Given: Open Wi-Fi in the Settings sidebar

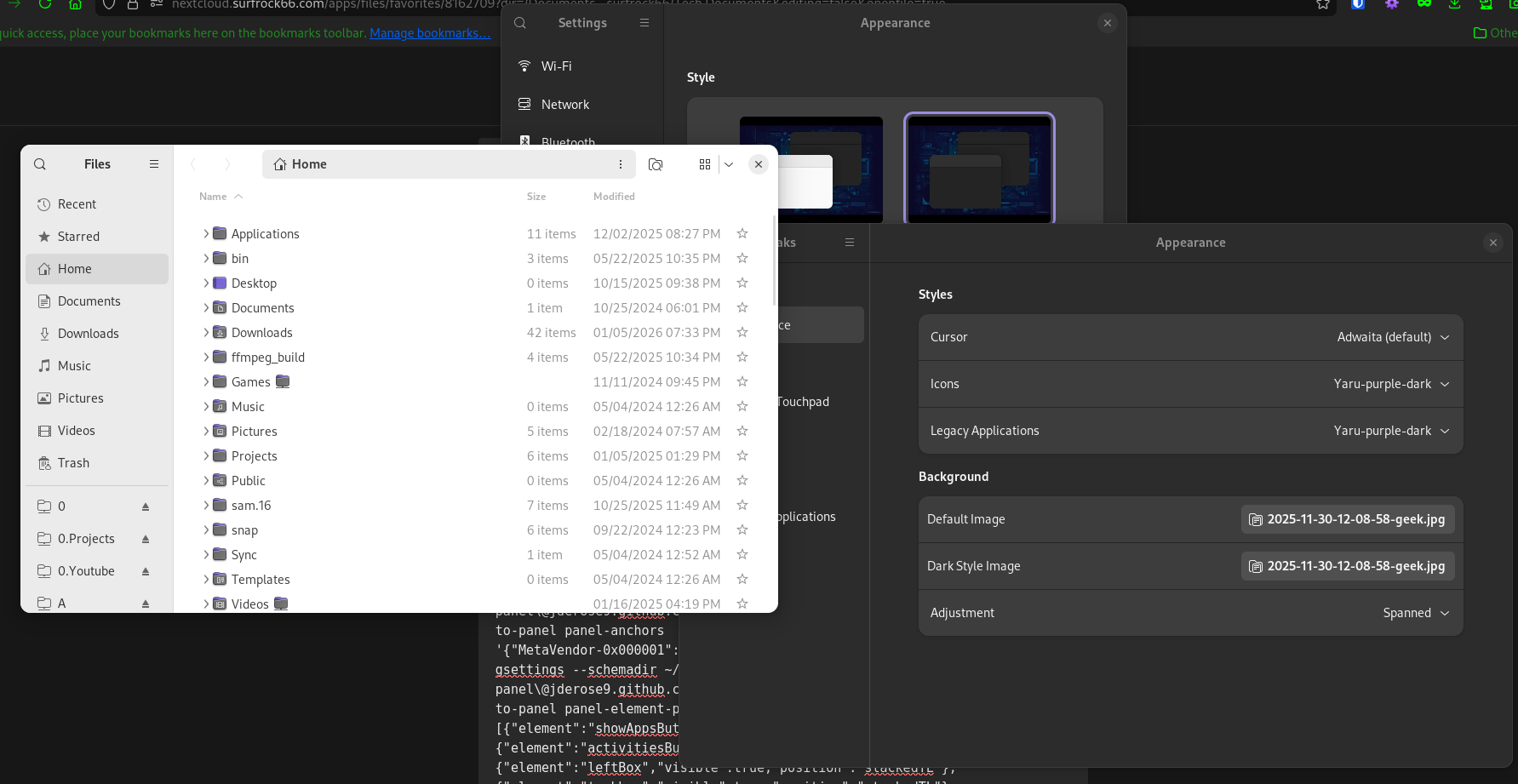Looking at the screenshot, I should click(x=556, y=66).
